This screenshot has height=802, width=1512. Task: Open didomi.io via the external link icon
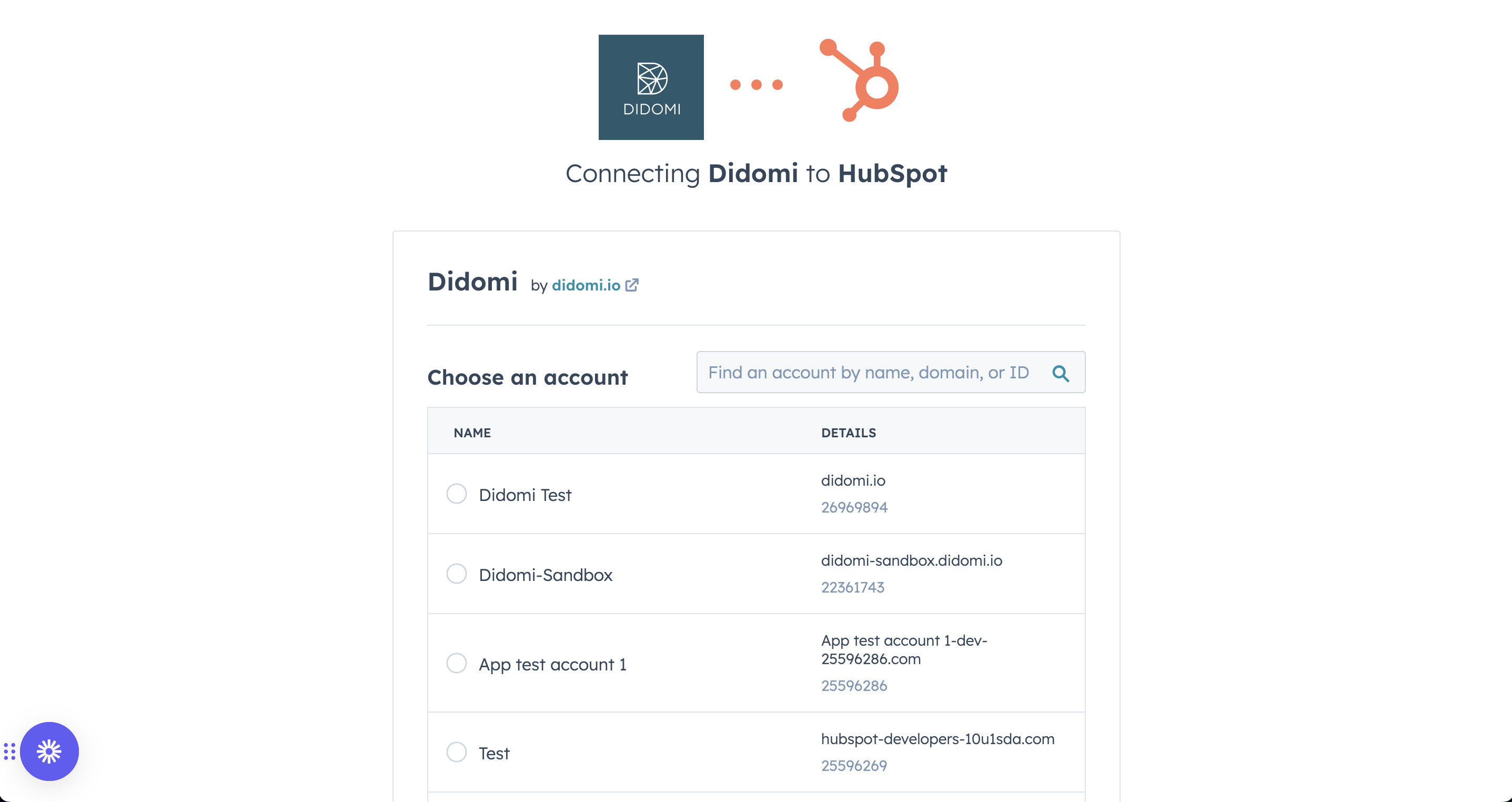pos(632,284)
